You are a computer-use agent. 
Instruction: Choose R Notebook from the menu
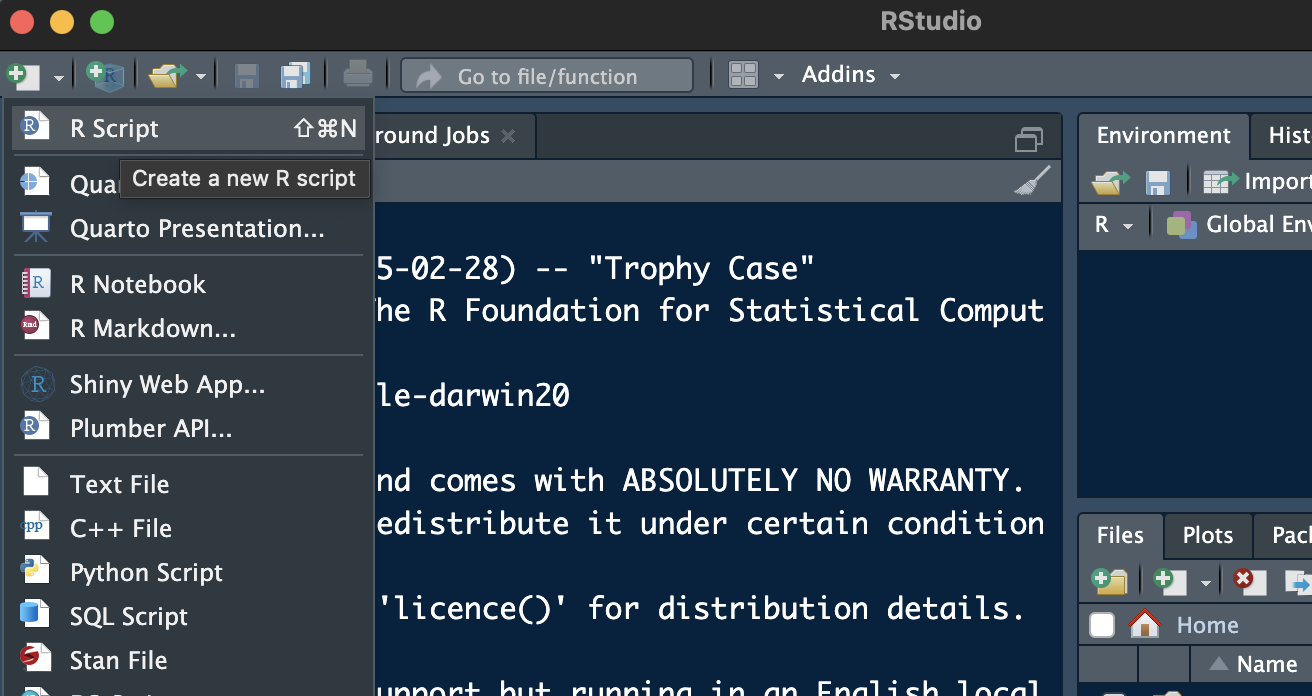[188, 284]
